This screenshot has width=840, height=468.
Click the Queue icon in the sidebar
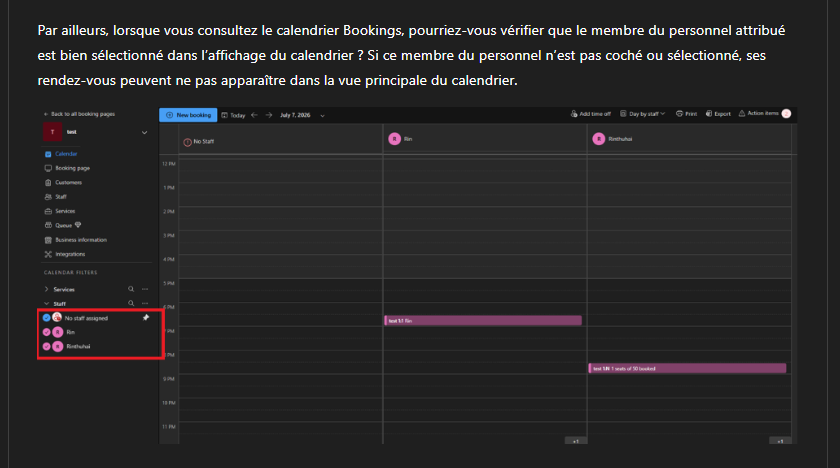48,225
